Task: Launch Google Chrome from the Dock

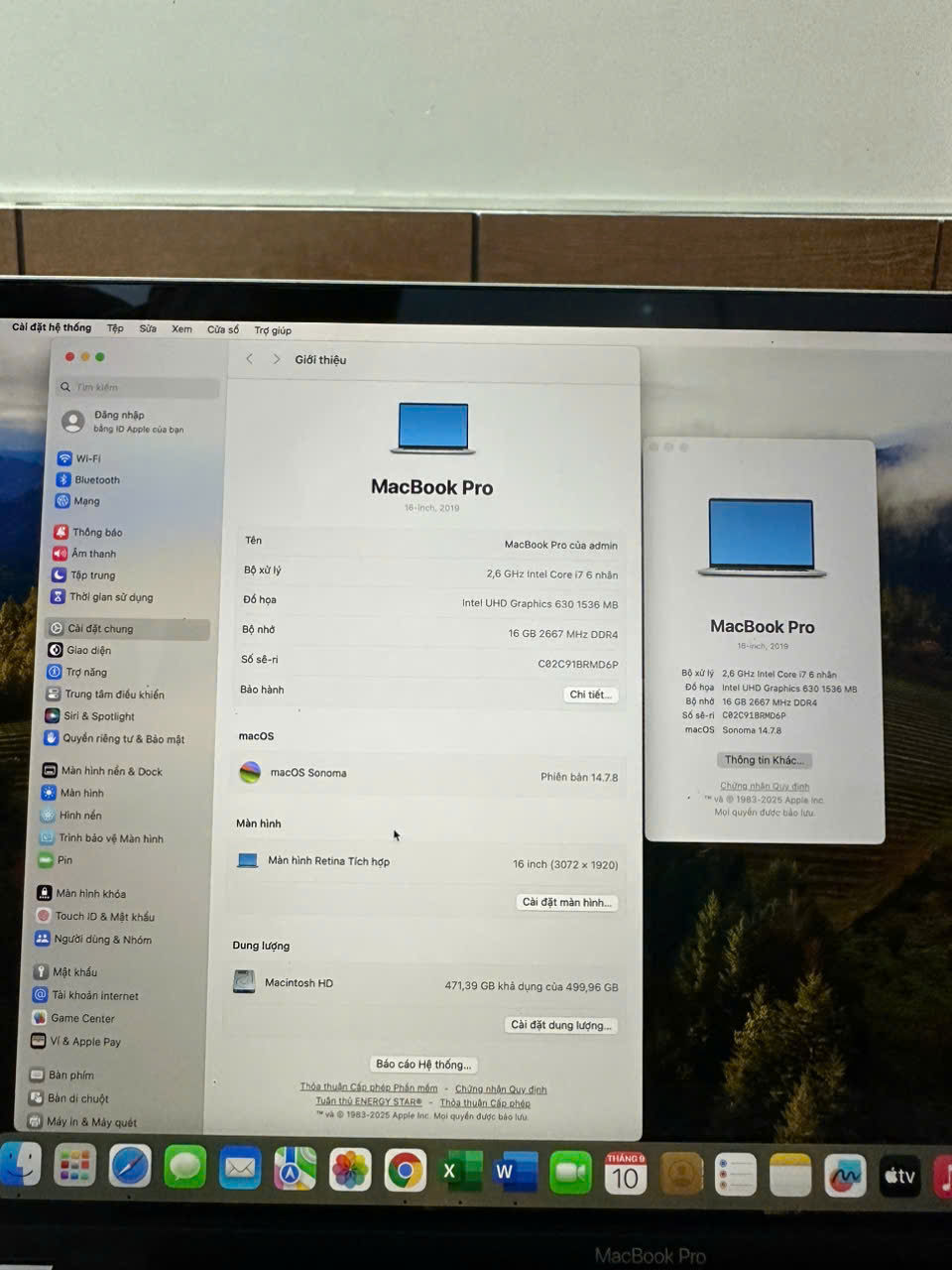Action: tap(405, 1171)
